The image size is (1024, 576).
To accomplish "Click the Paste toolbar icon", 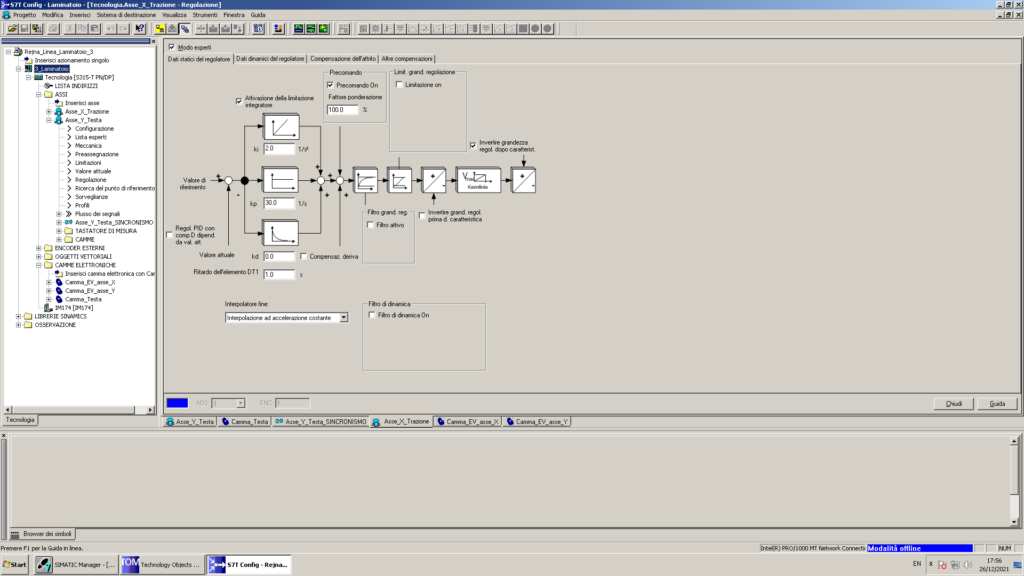I will point(94,29).
